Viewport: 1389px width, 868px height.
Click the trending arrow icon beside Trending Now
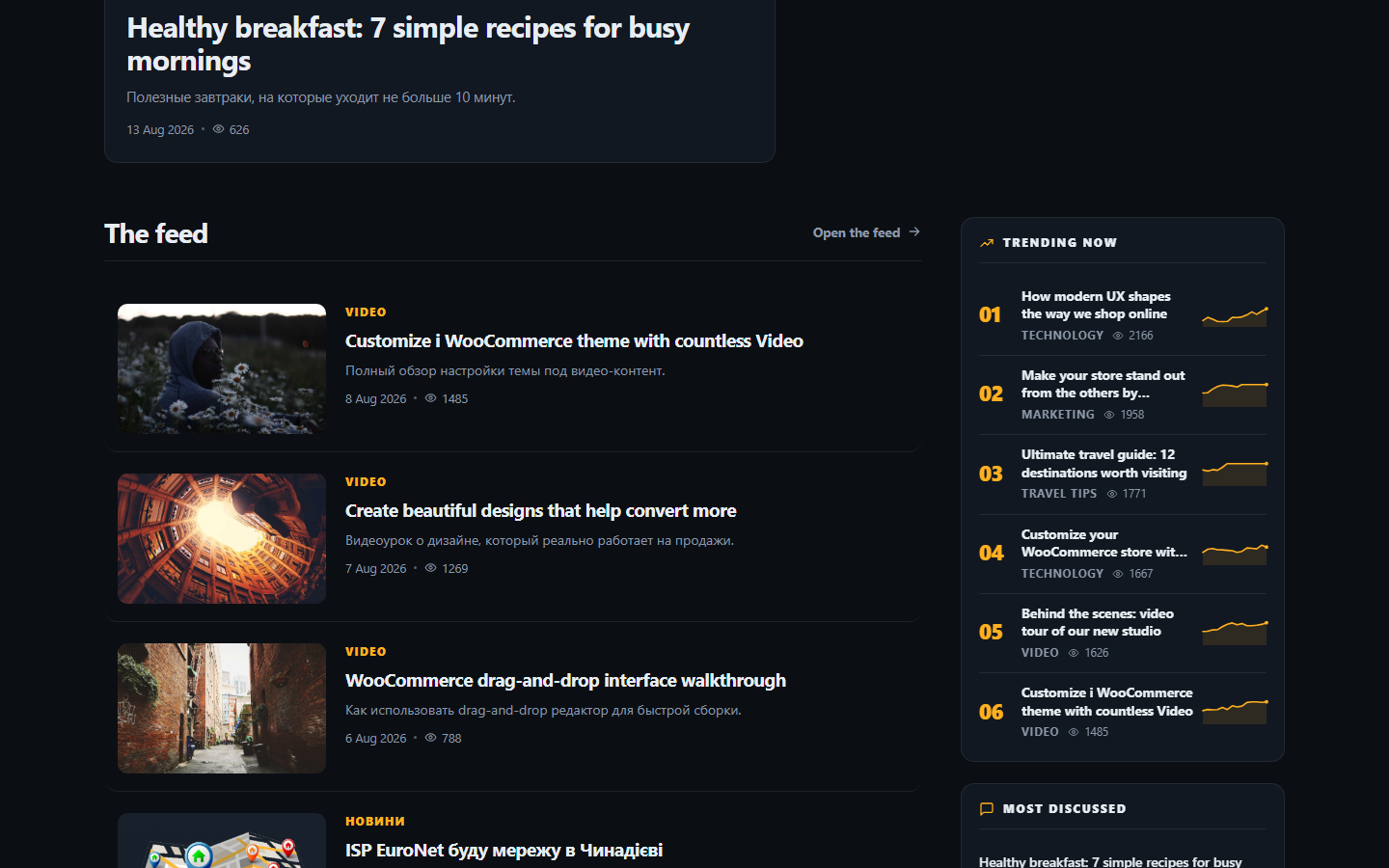click(987, 243)
